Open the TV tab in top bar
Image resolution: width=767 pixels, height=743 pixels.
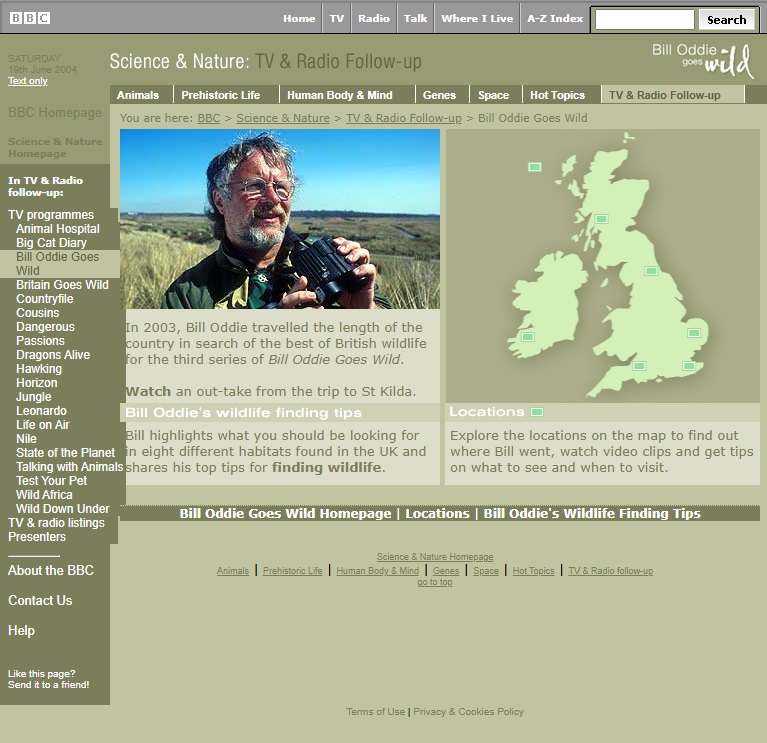[x=337, y=19]
